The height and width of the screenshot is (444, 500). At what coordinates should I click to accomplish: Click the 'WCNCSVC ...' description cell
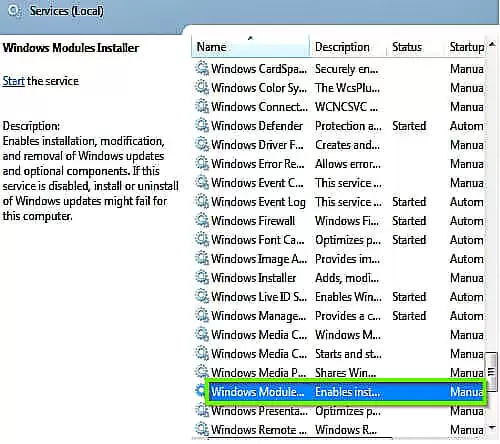click(x=347, y=107)
